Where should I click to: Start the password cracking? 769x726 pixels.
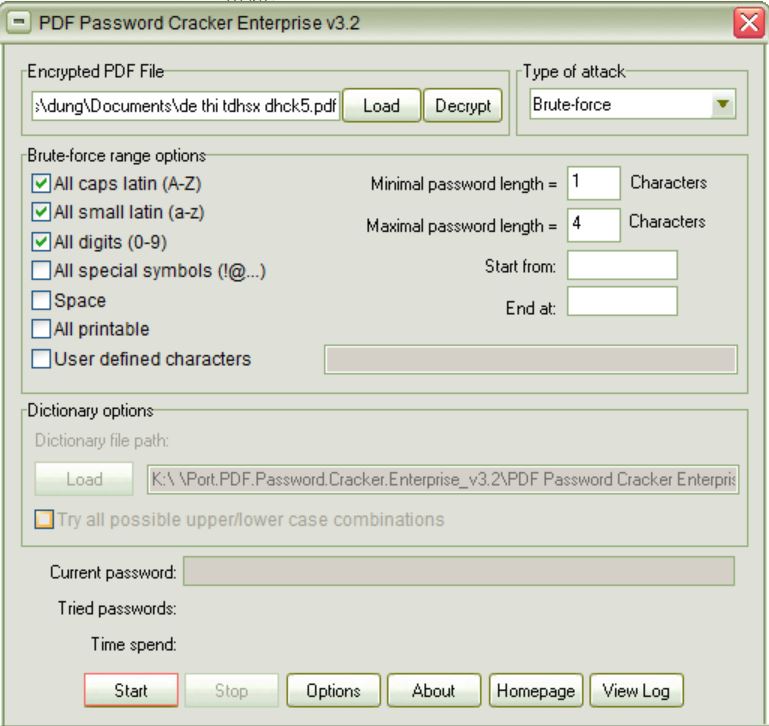point(131,690)
